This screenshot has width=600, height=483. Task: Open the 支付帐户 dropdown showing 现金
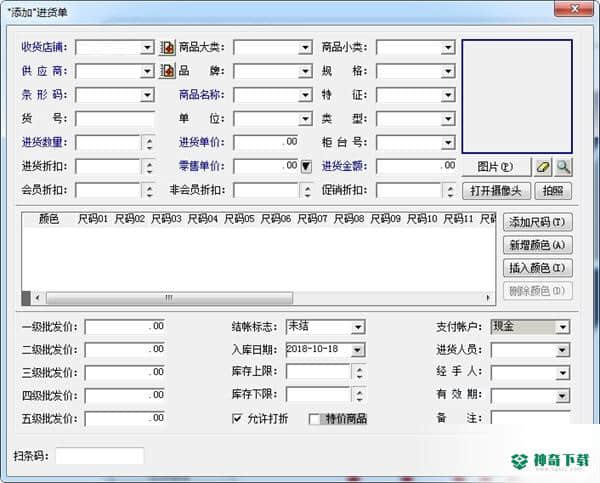click(563, 327)
